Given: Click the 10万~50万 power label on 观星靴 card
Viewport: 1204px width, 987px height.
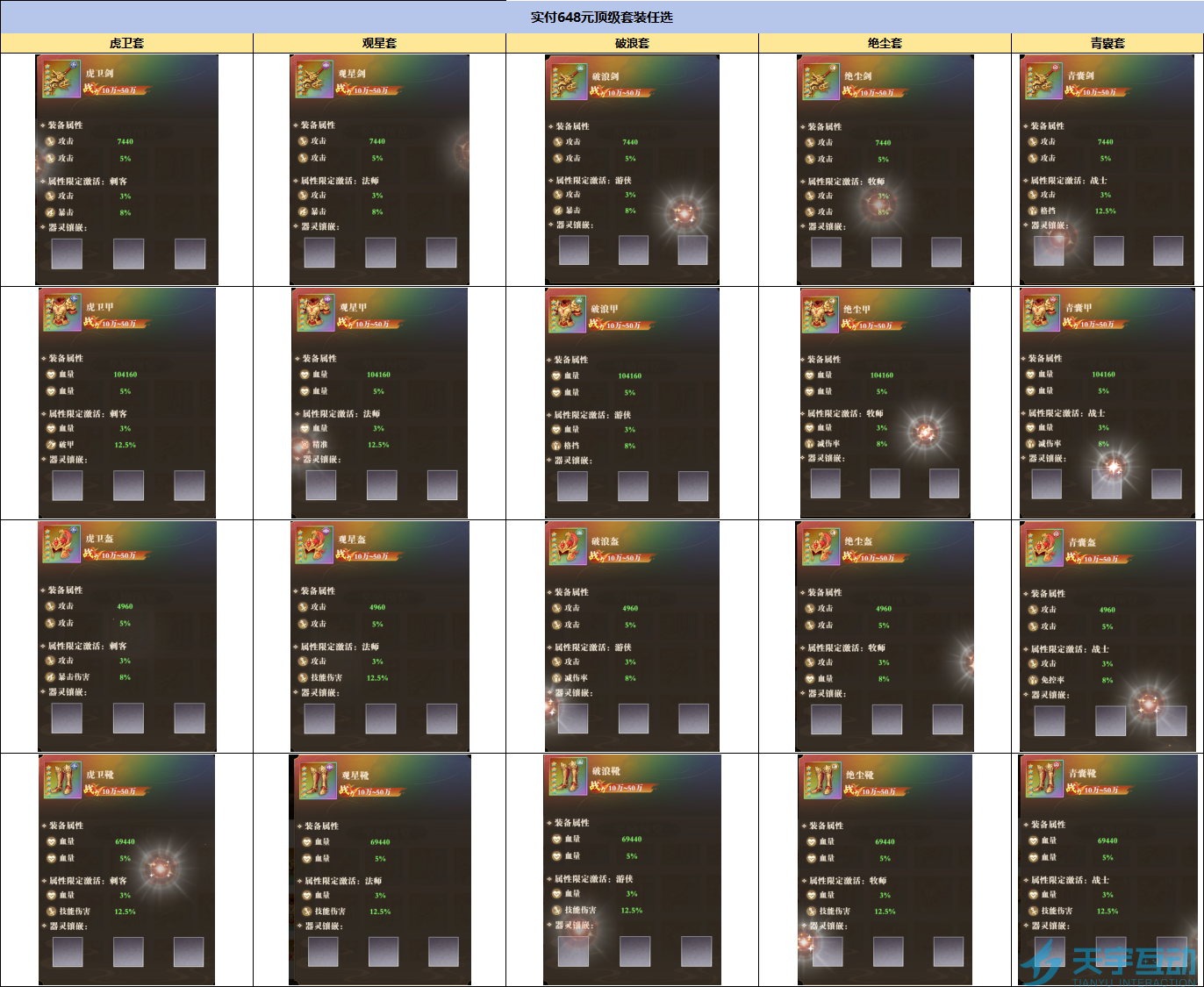Looking at the screenshot, I should pos(374,792).
